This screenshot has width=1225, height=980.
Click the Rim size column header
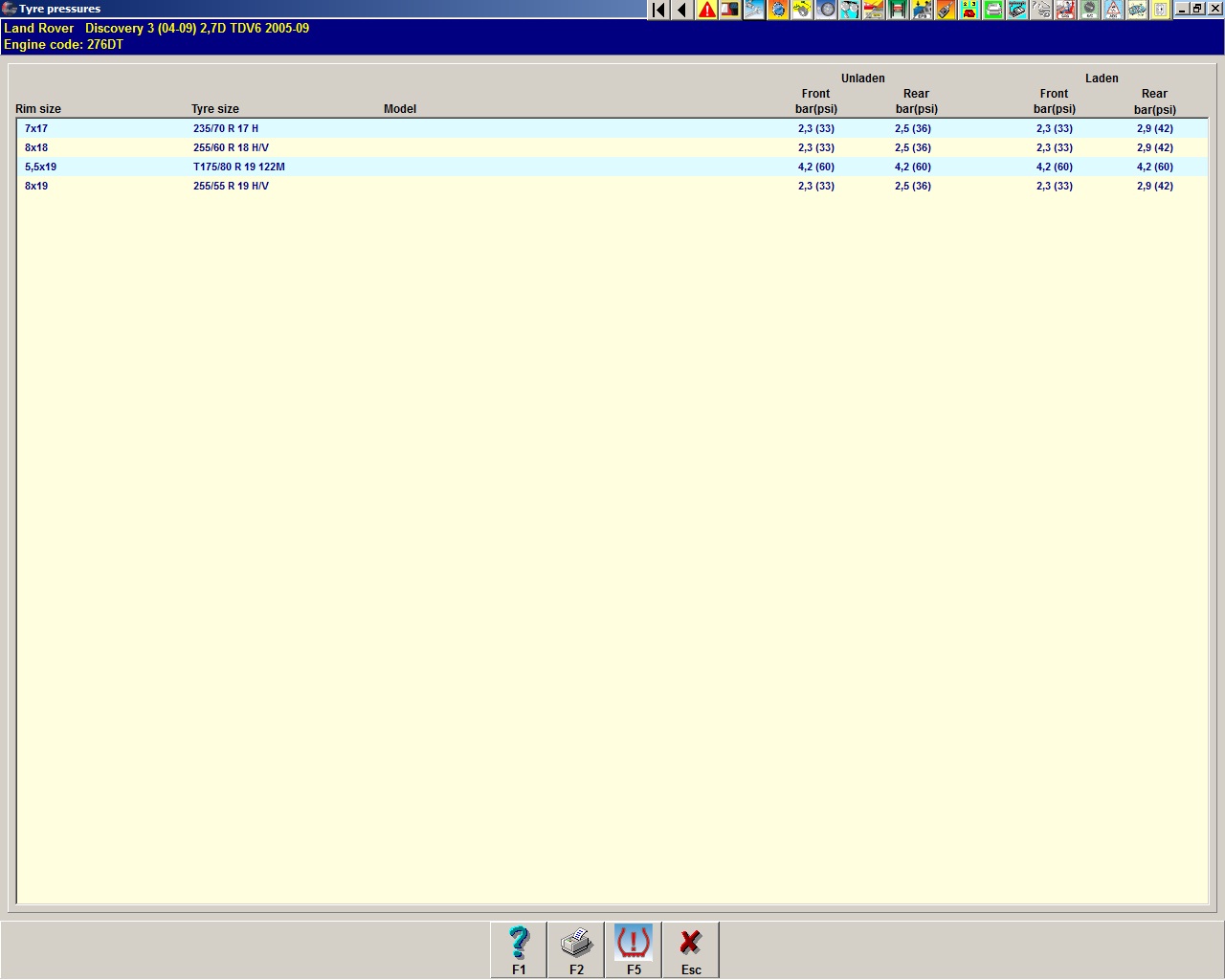pos(38,109)
